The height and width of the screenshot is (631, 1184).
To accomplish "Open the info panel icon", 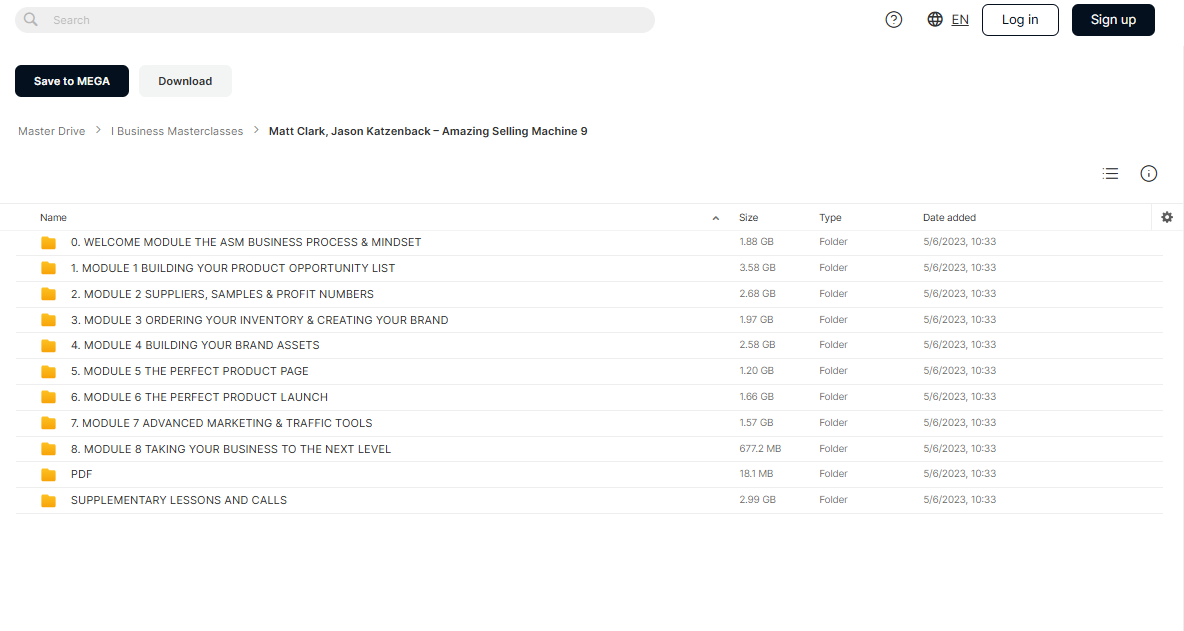I will coord(1149,174).
